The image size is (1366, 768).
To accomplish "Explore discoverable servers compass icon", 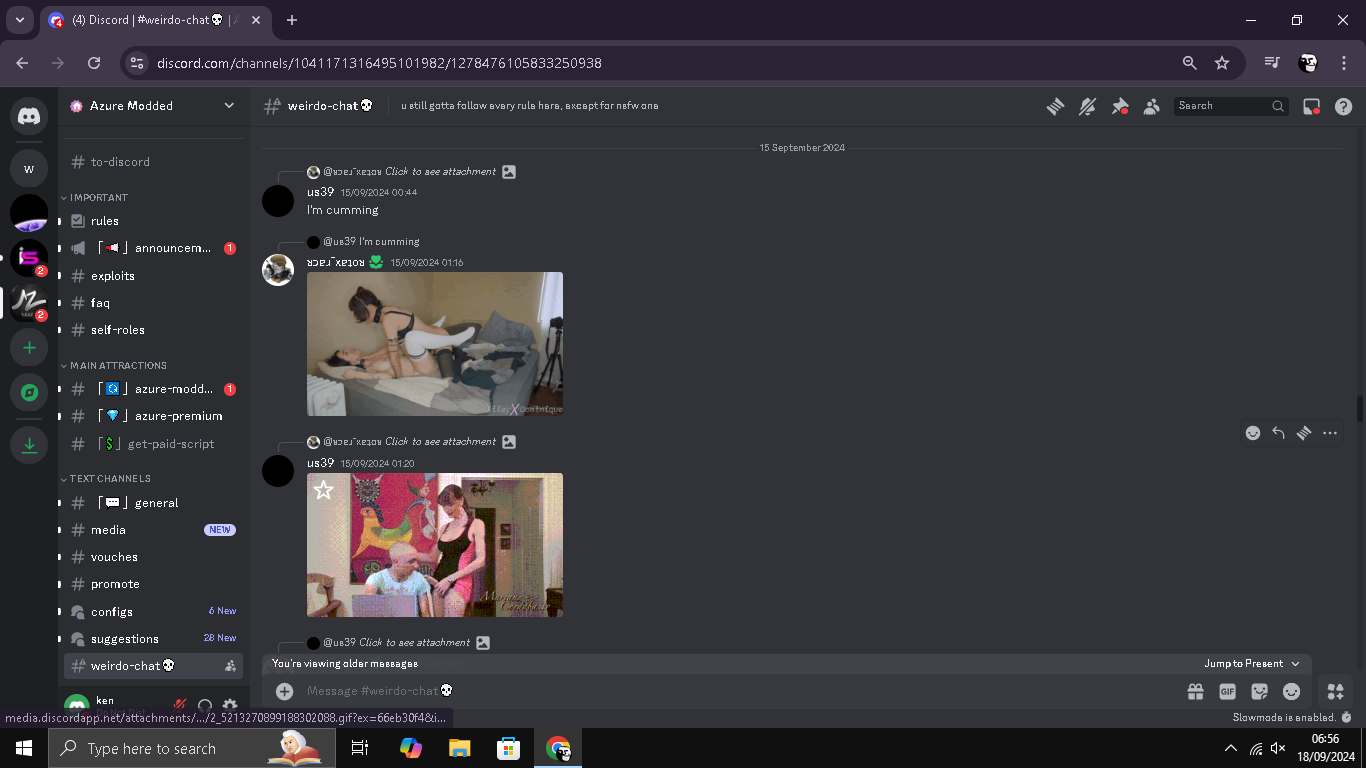I will 29,393.
